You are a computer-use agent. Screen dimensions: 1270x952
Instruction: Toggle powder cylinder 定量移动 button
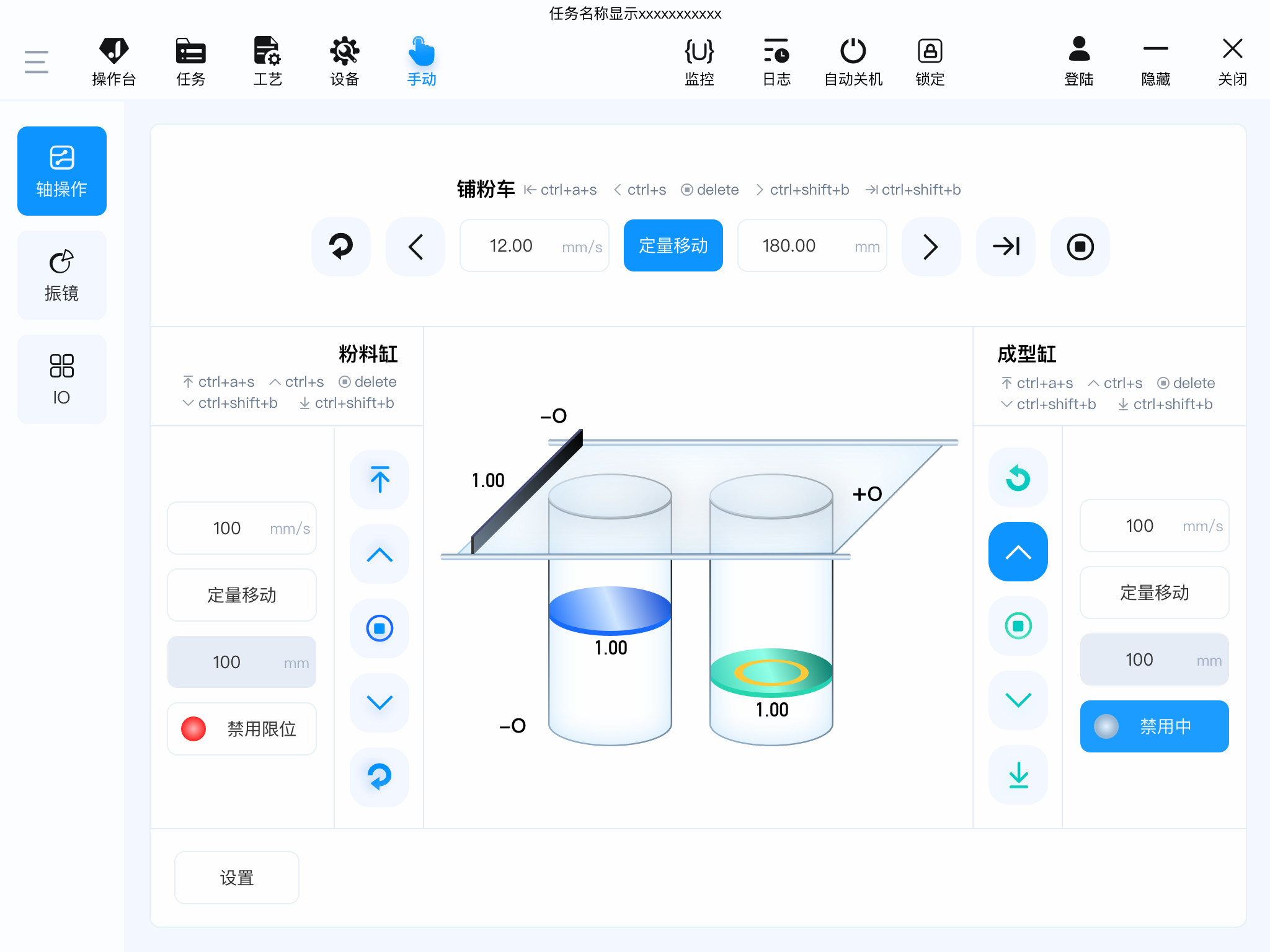pyautogui.click(x=242, y=595)
